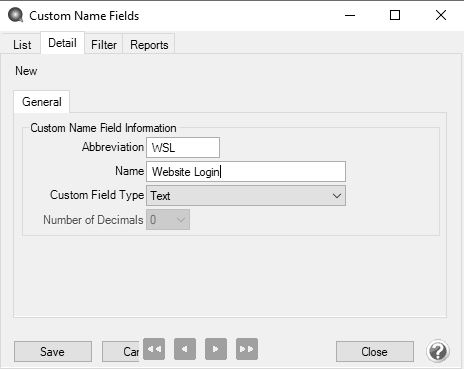Jump to last record arrow
The width and height of the screenshot is (464, 369).
[x=247, y=349]
